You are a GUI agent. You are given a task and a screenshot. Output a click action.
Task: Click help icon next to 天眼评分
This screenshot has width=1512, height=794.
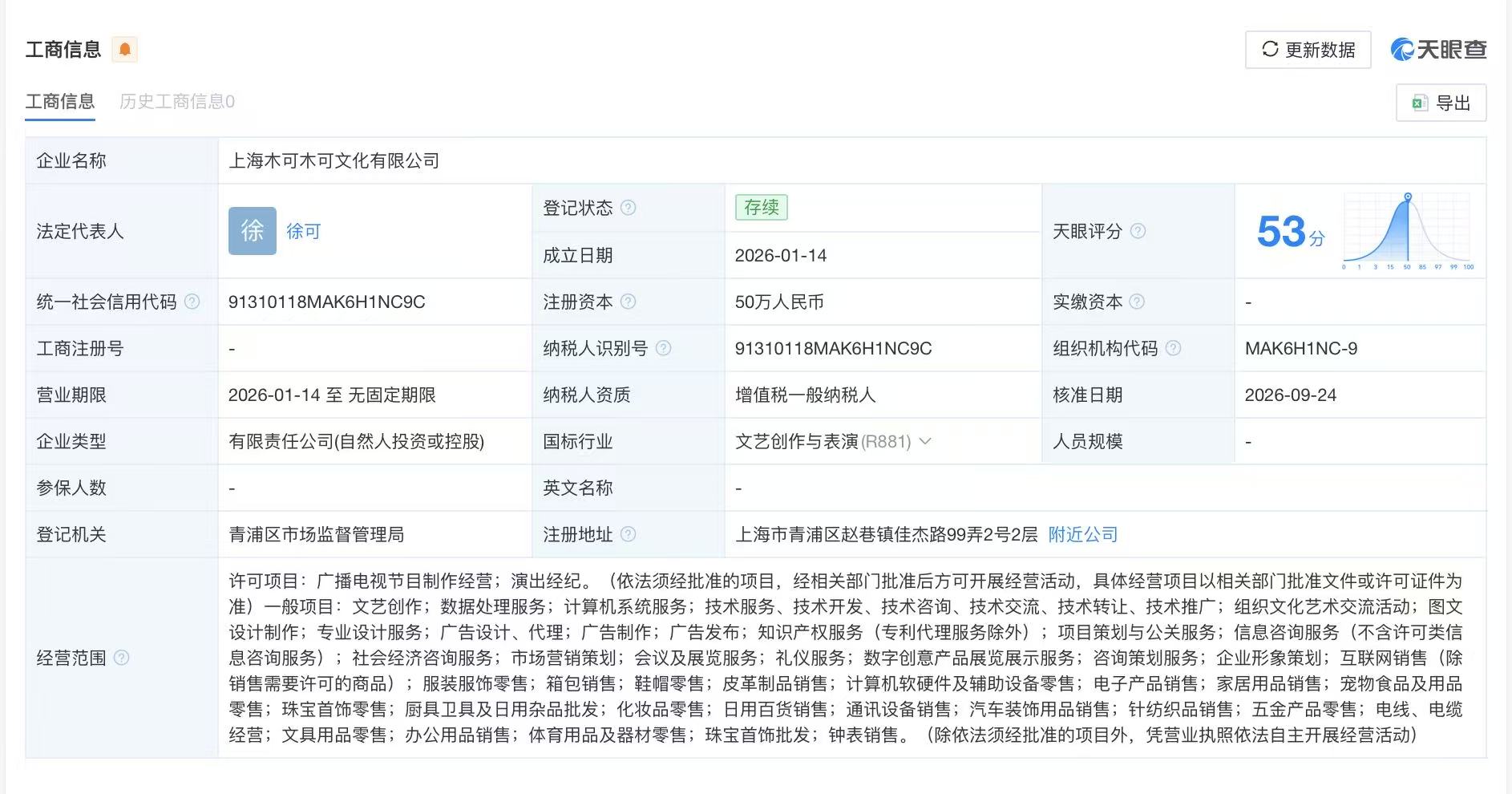pyautogui.click(x=1138, y=231)
